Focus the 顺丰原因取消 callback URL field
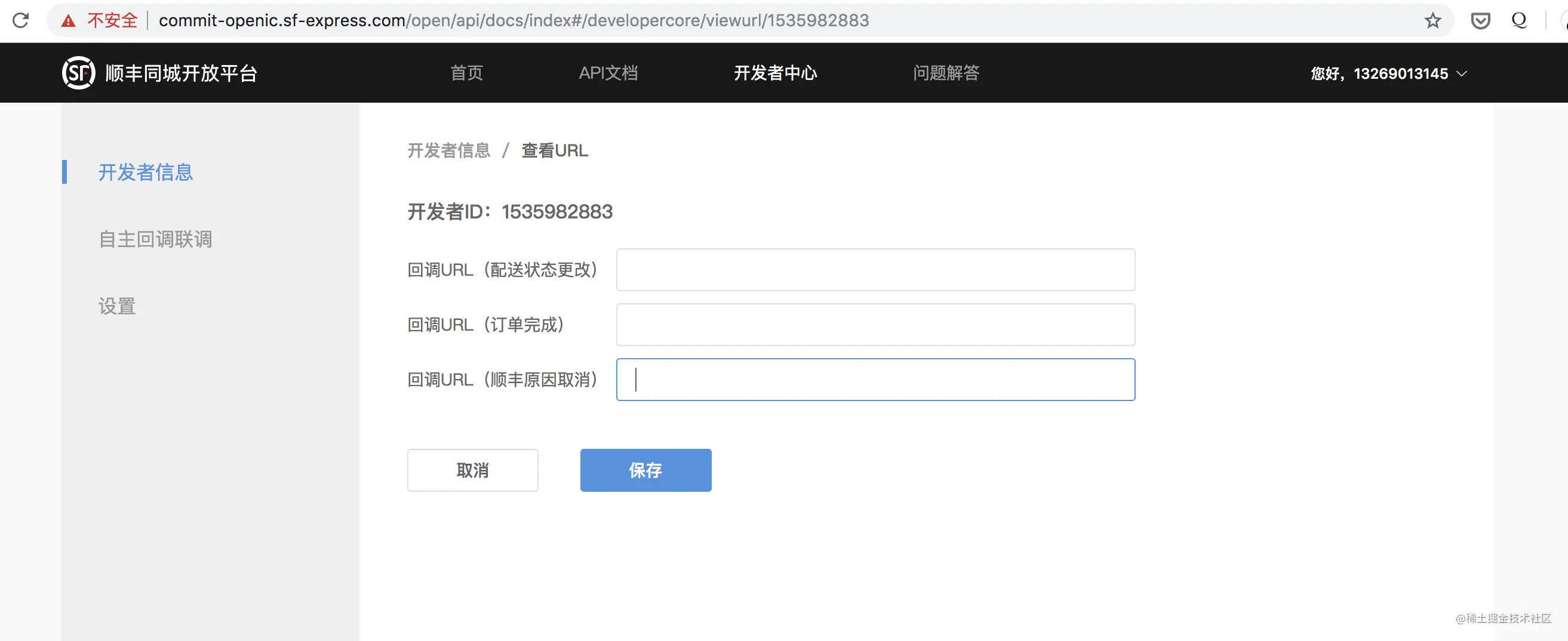Screen dimensions: 1568x641 (875, 380)
